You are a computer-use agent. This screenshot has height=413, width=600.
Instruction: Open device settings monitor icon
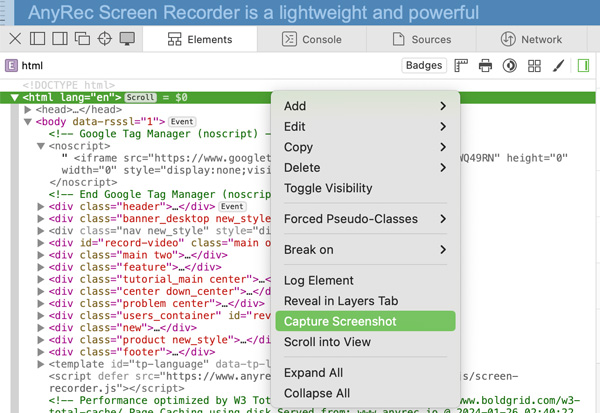tap(127, 39)
